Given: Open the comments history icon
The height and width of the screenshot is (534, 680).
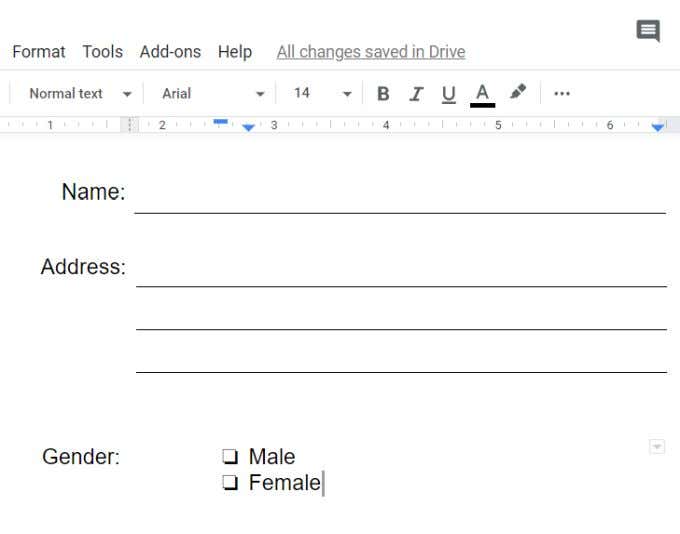Looking at the screenshot, I should click(648, 31).
